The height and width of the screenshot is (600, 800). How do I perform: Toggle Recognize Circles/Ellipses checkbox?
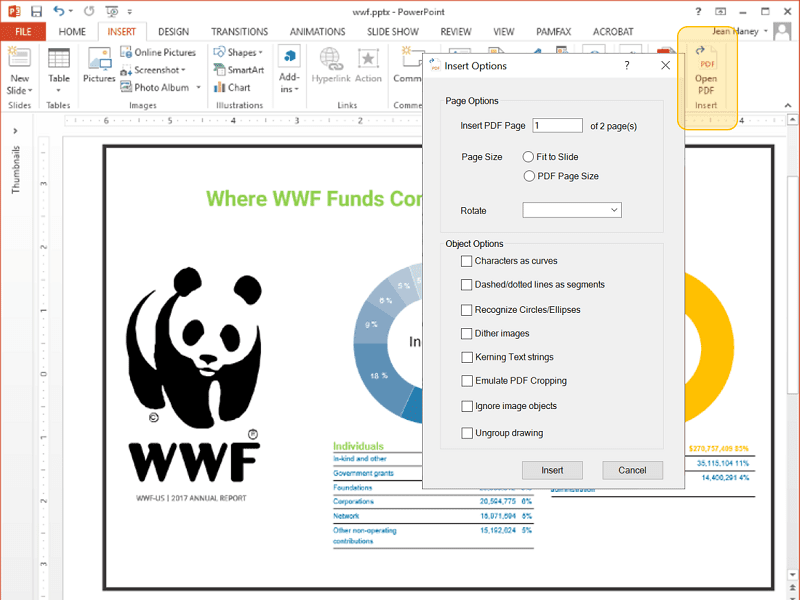click(466, 310)
